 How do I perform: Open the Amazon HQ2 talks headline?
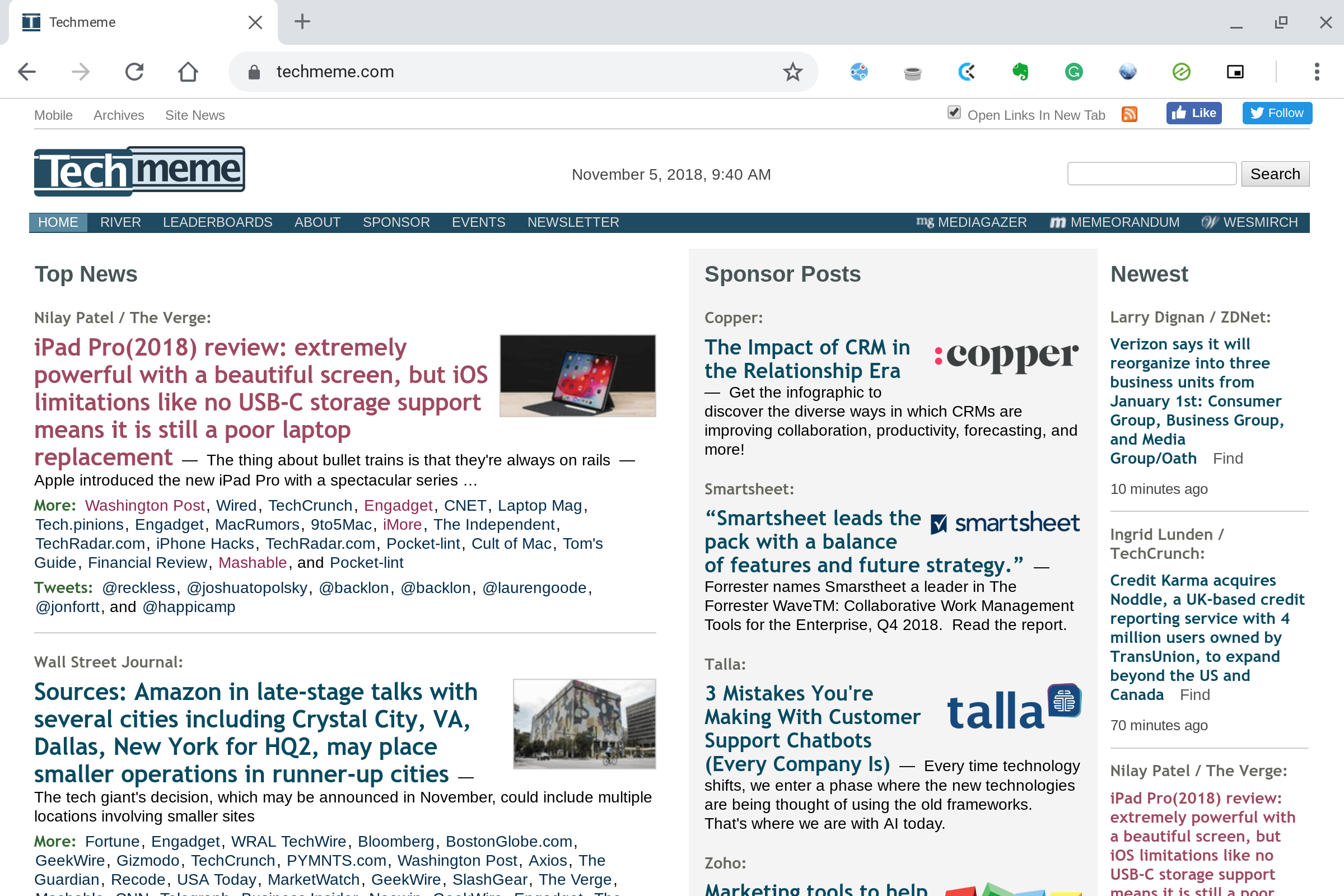coord(255,732)
